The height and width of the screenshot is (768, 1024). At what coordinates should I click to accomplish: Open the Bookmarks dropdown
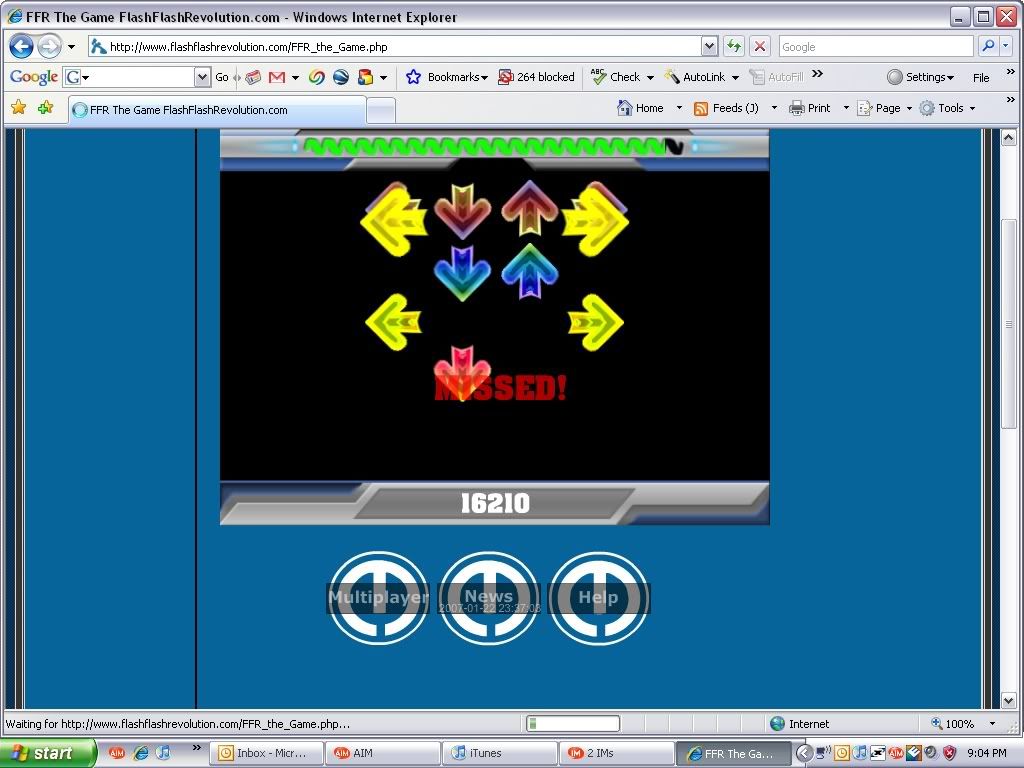[x=447, y=77]
